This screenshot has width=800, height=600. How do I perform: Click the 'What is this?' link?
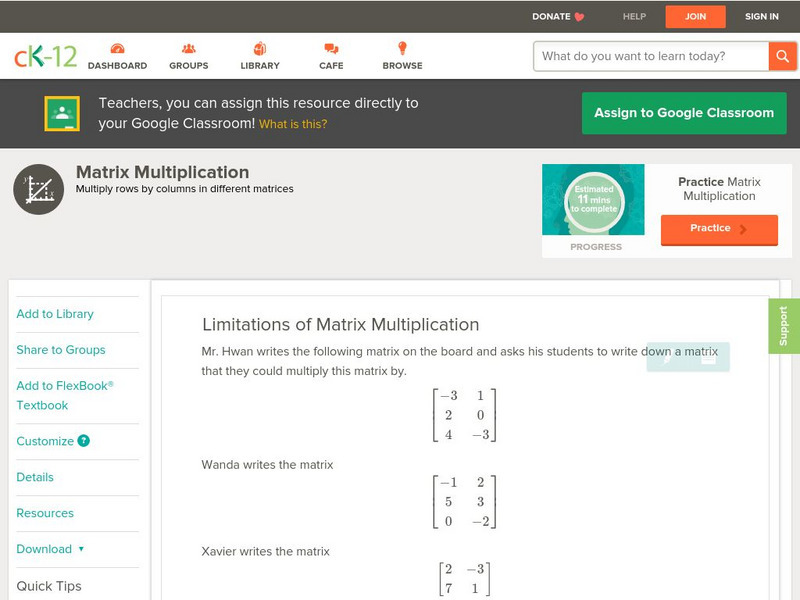click(293, 124)
